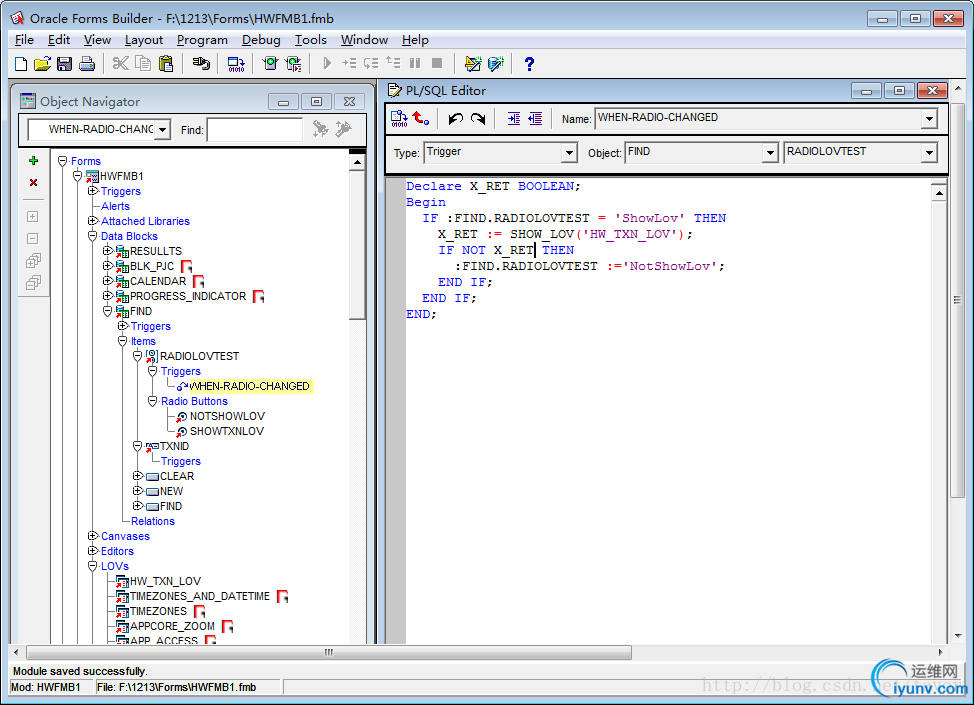
Task: Click the Revert red arrow icon in editor
Action: (421, 118)
